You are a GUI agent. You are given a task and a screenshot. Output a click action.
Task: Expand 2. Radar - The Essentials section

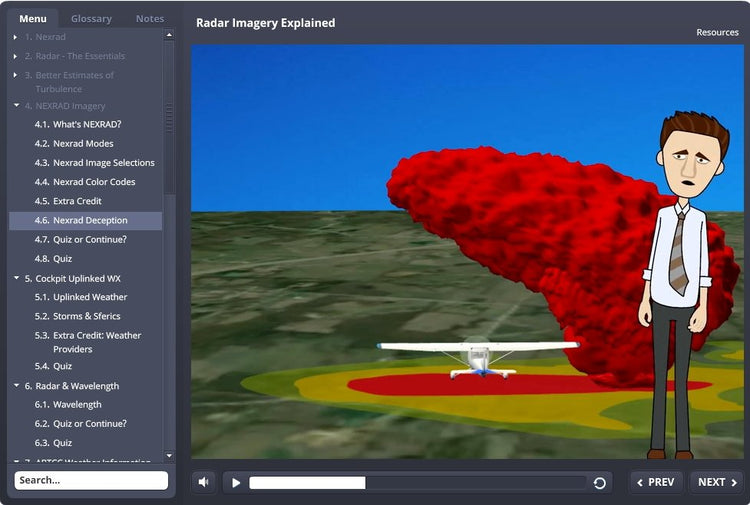pos(16,56)
